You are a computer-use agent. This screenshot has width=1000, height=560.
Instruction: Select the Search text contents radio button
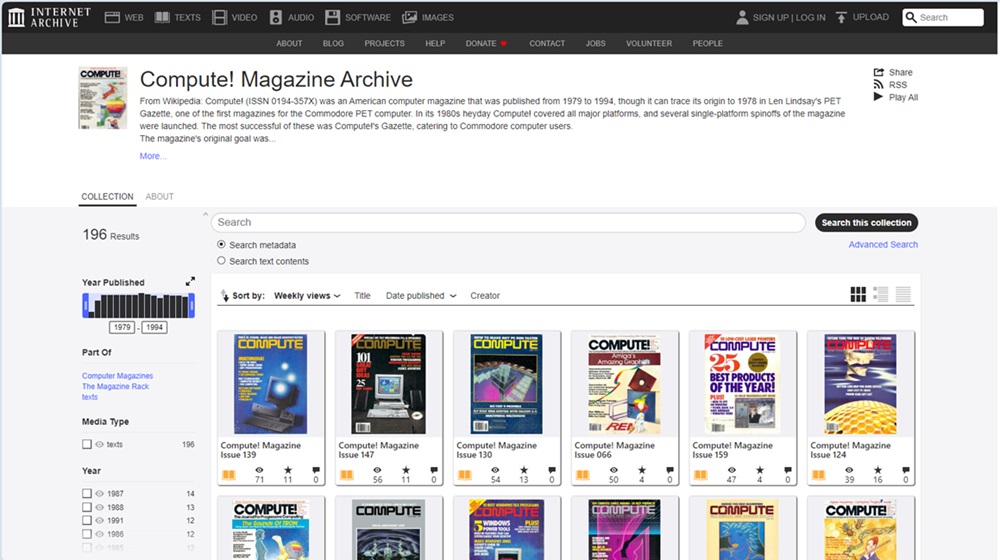click(221, 261)
